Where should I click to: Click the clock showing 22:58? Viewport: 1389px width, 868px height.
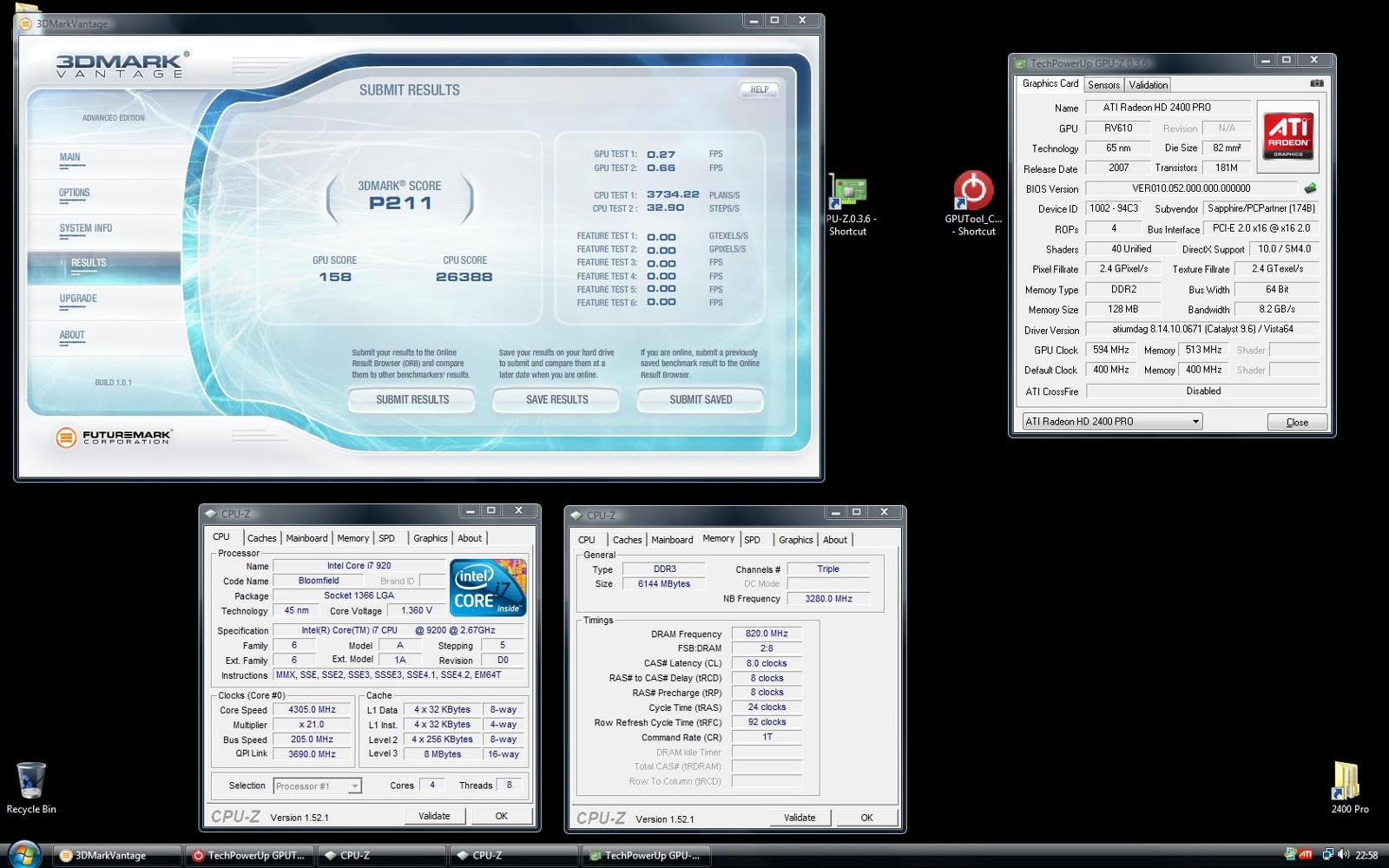pyautogui.click(x=1366, y=855)
